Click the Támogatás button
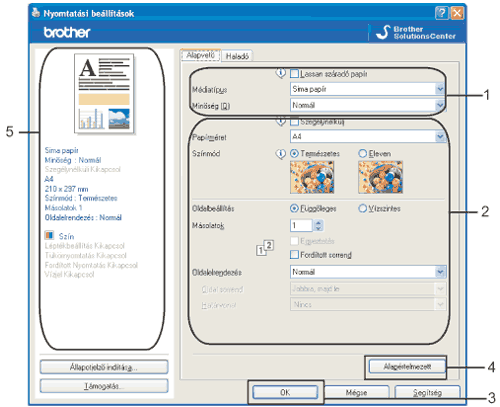The image size is (500, 407). [x=104, y=386]
